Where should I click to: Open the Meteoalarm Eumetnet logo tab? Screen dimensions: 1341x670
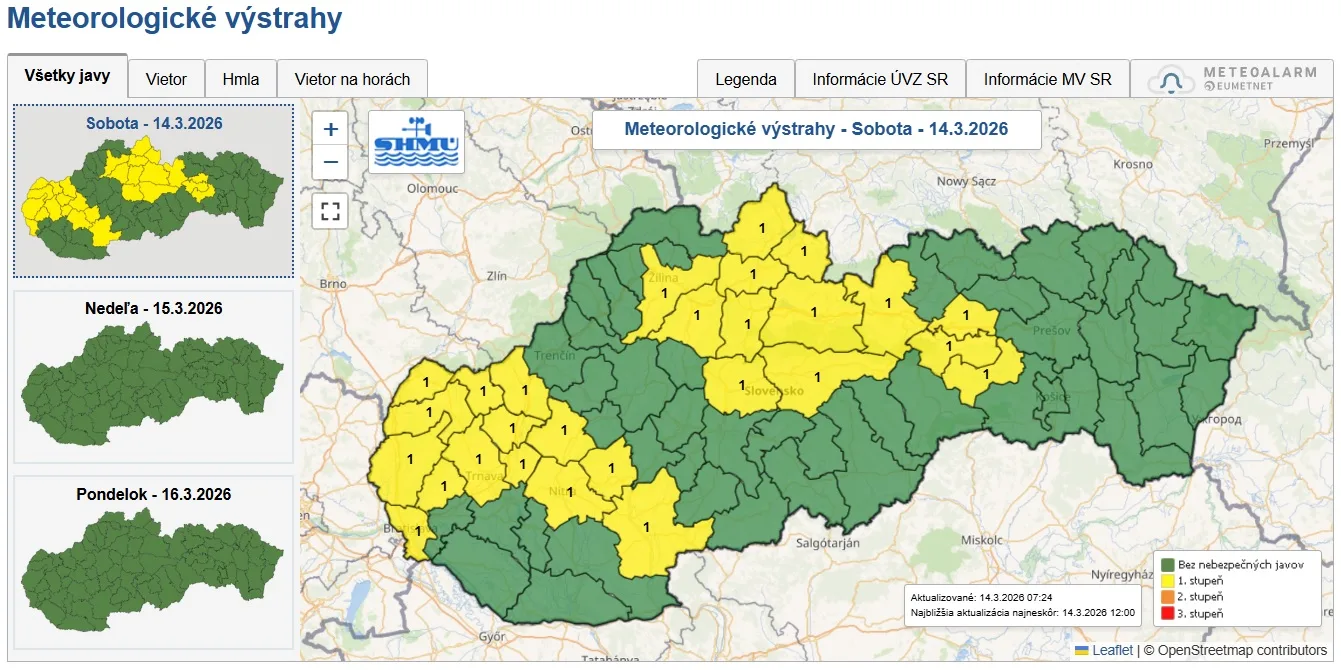[1231, 79]
